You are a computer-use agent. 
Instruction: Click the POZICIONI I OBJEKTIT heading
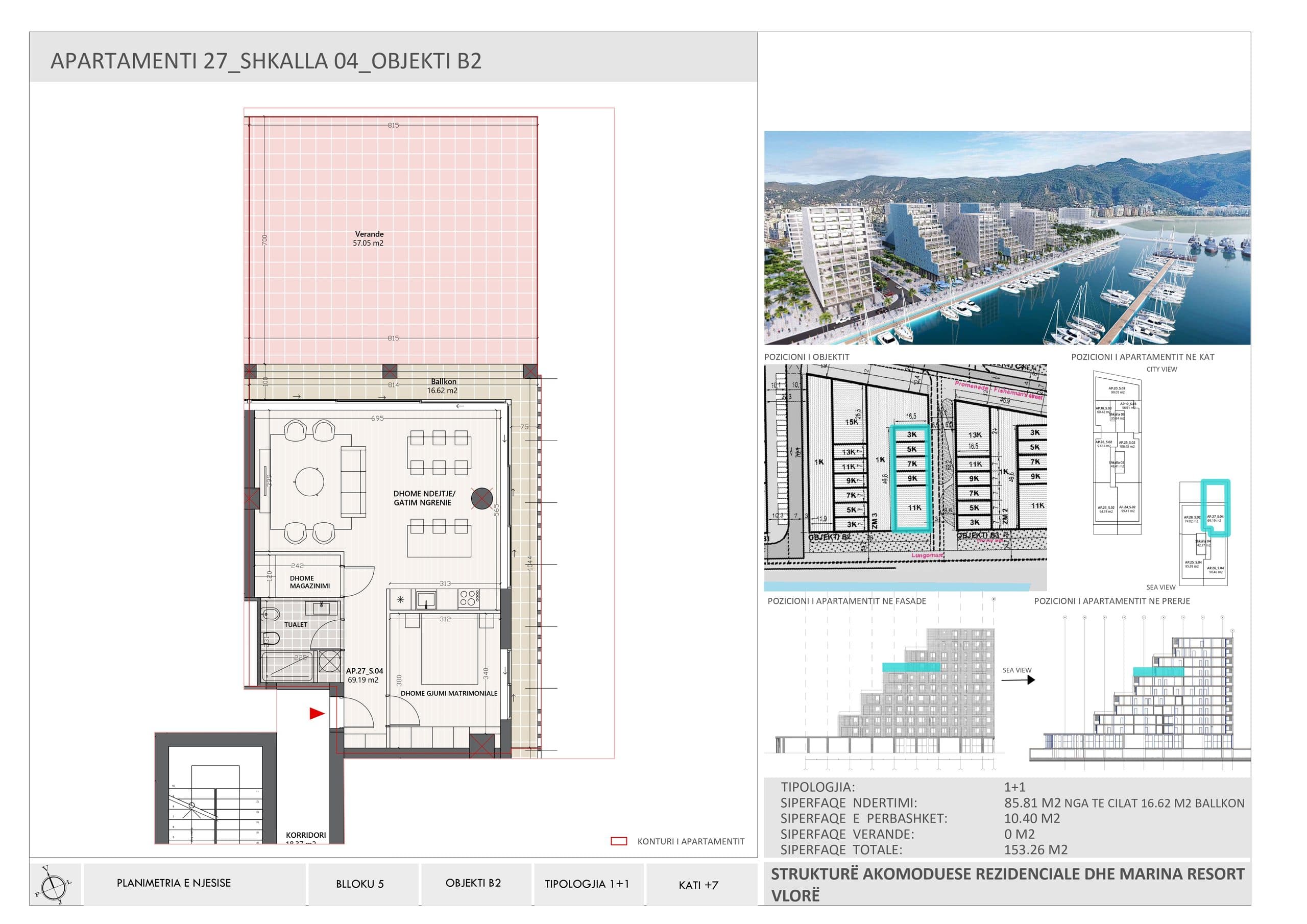(806, 357)
